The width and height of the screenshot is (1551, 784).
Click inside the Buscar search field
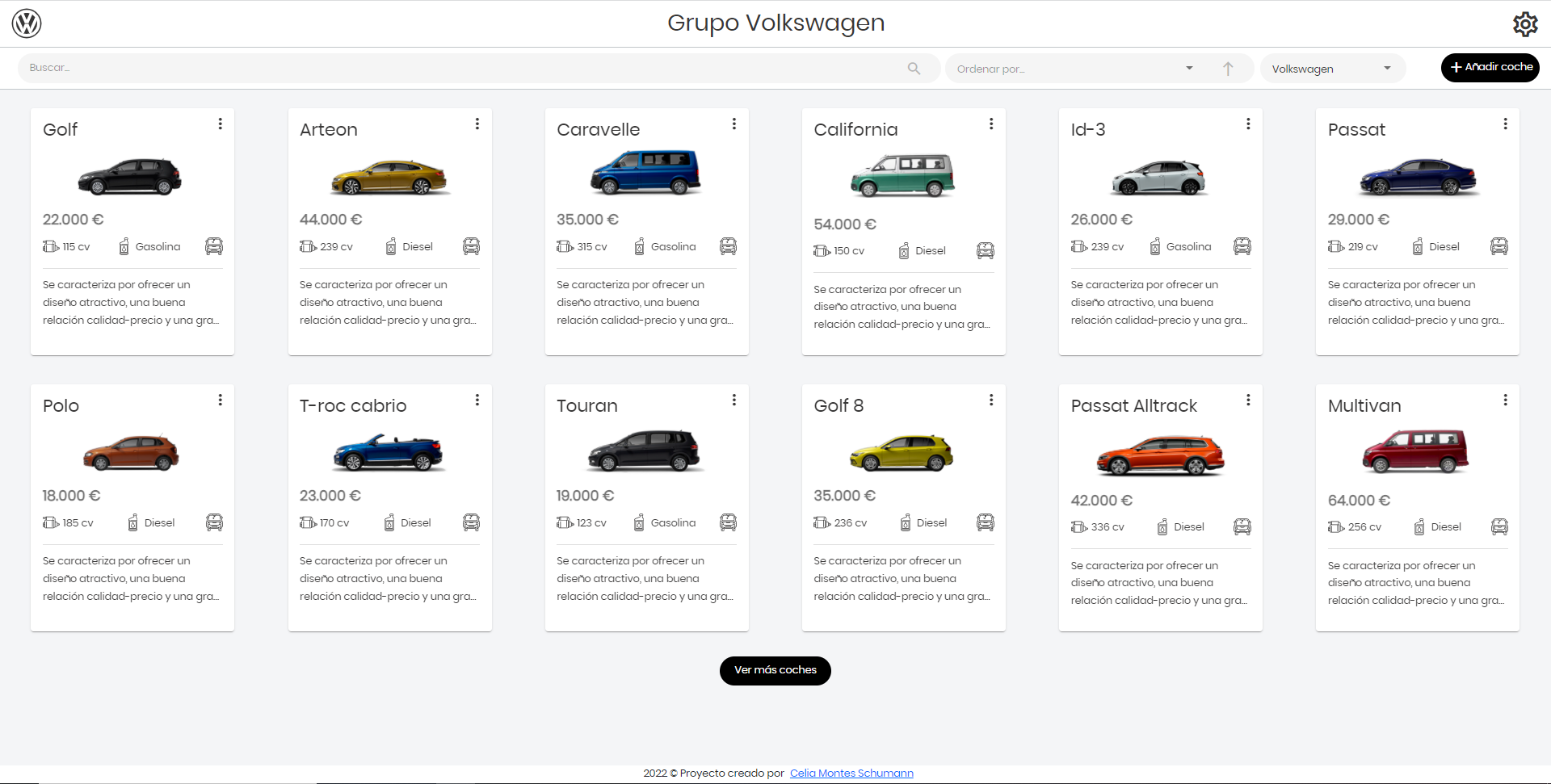(x=323, y=68)
